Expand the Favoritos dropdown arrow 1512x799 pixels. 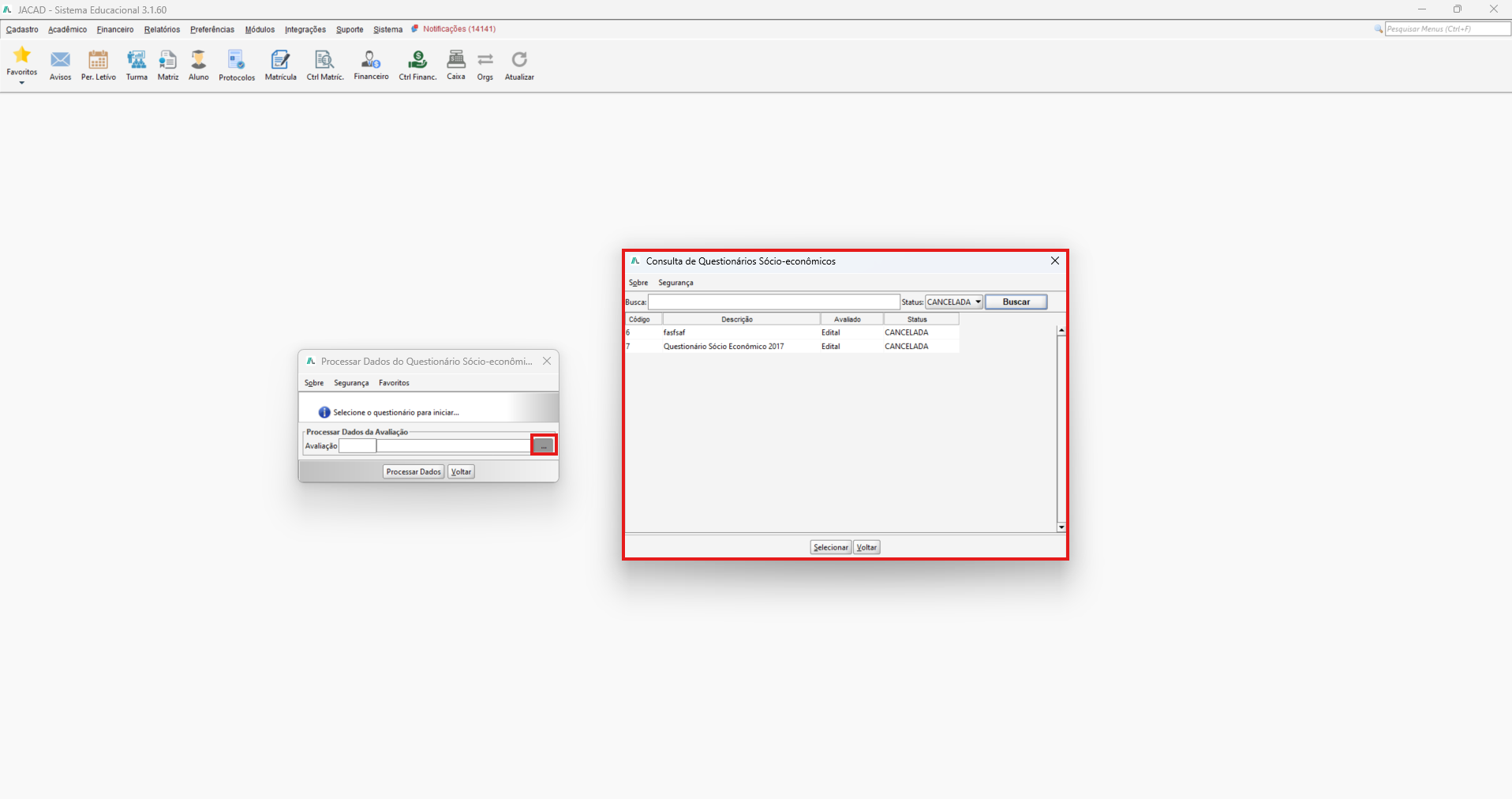pos(22,83)
